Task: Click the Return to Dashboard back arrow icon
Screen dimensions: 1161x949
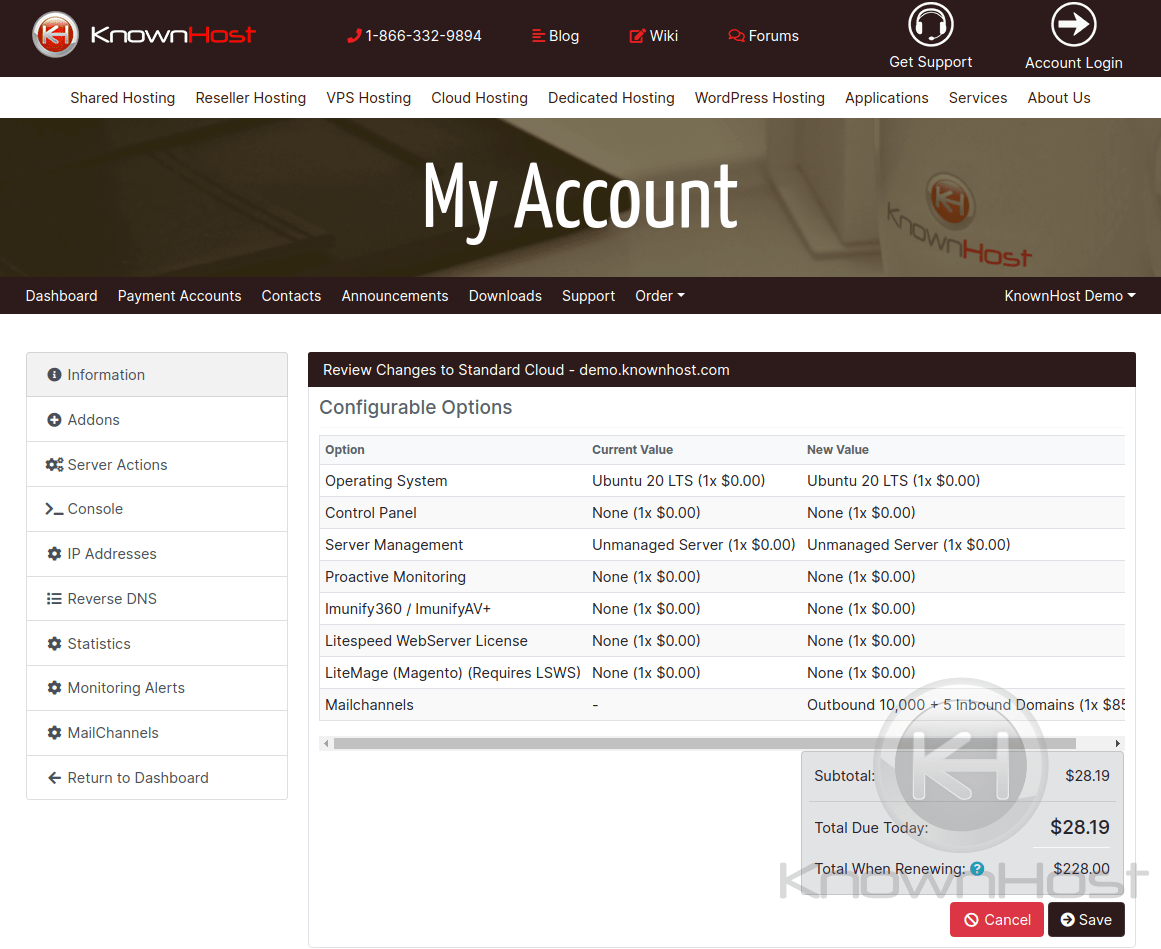Action: 54,778
